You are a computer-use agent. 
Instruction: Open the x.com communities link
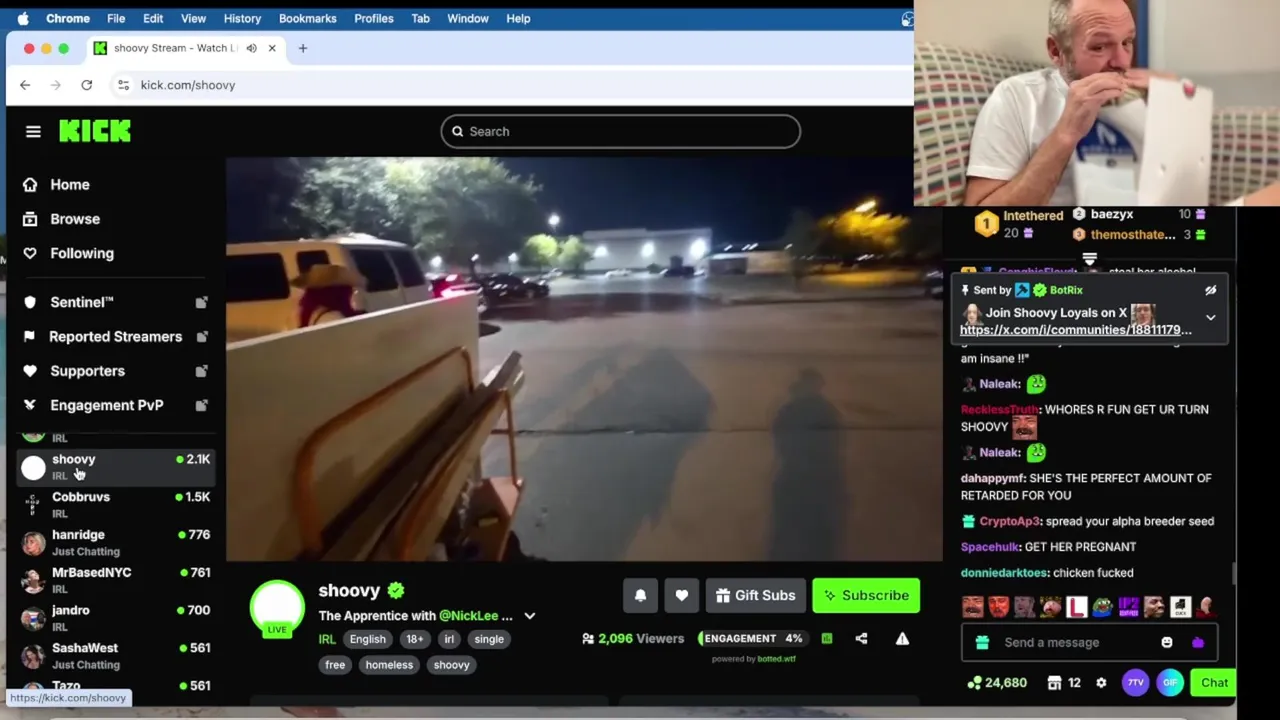(1076, 330)
